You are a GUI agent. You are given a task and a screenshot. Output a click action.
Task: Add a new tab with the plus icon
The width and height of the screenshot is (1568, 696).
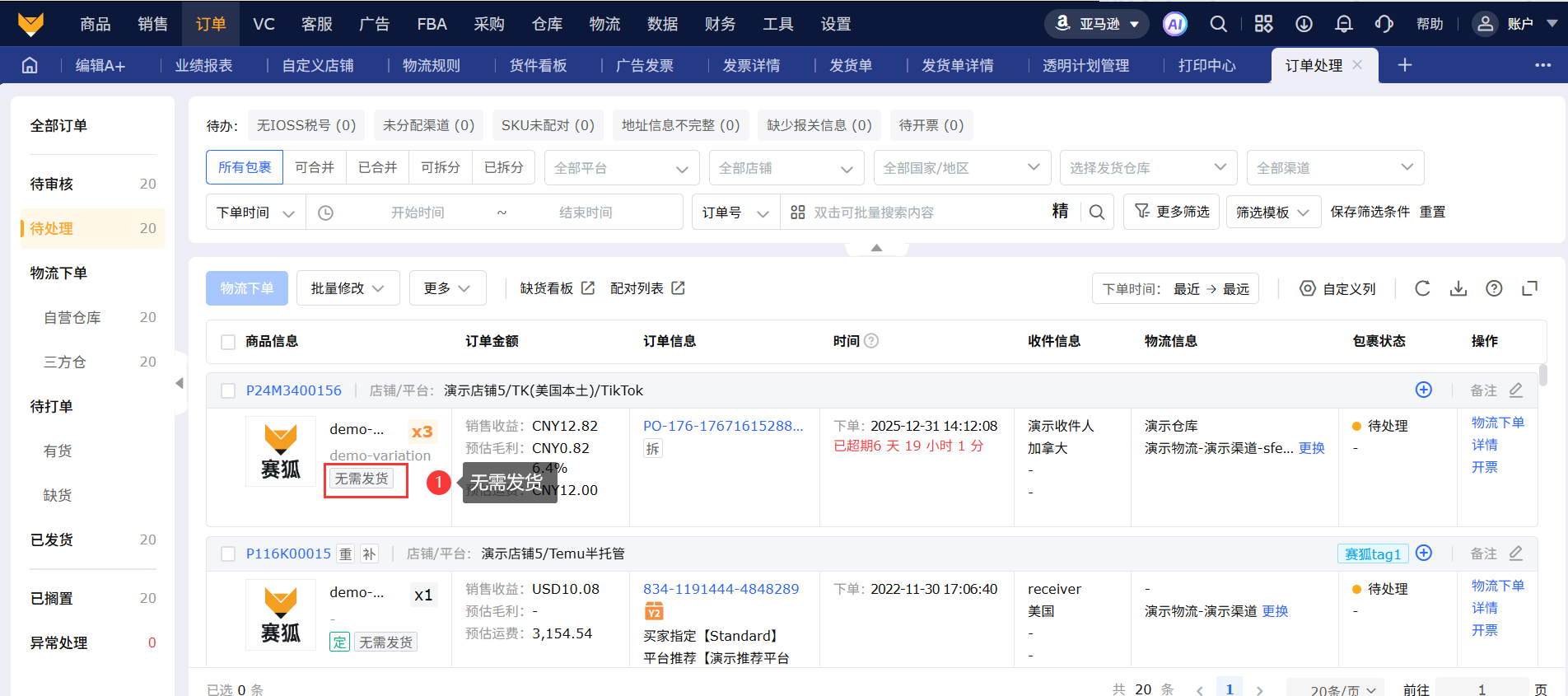[1405, 65]
